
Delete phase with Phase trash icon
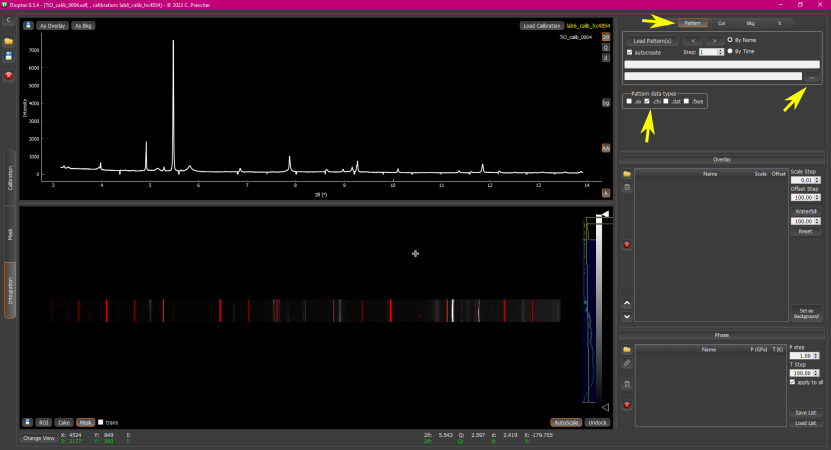click(626, 384)
